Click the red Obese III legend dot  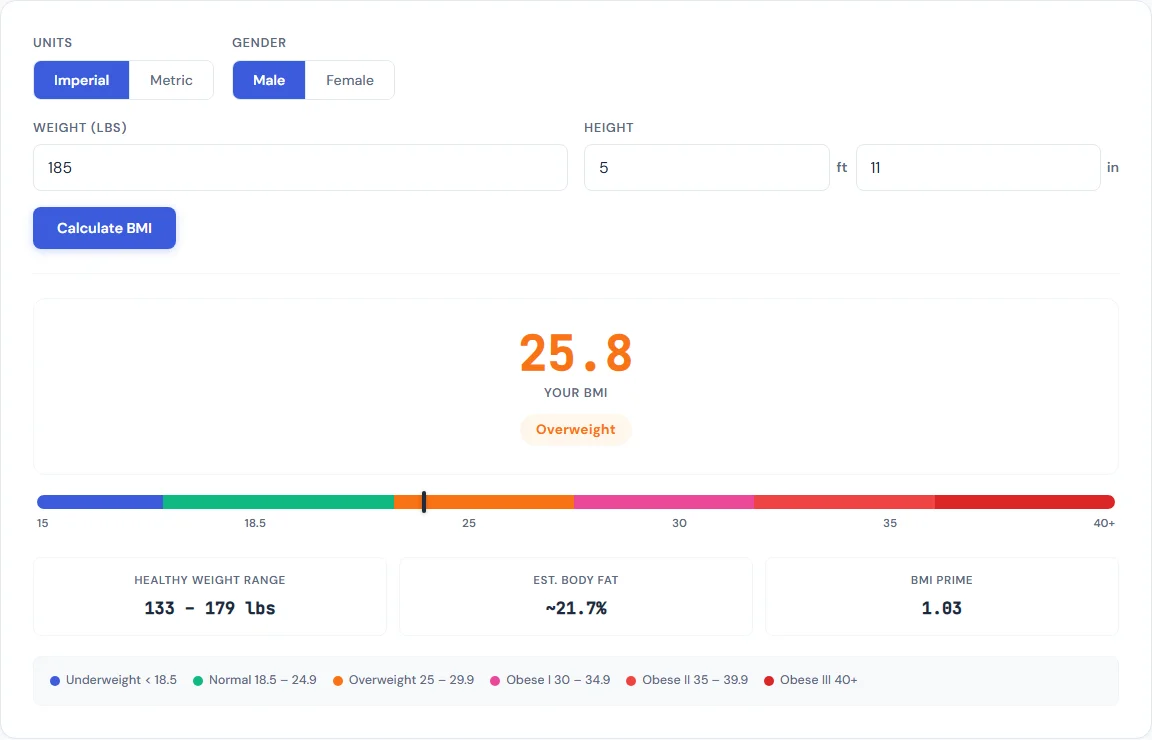(x=768, y=680)
